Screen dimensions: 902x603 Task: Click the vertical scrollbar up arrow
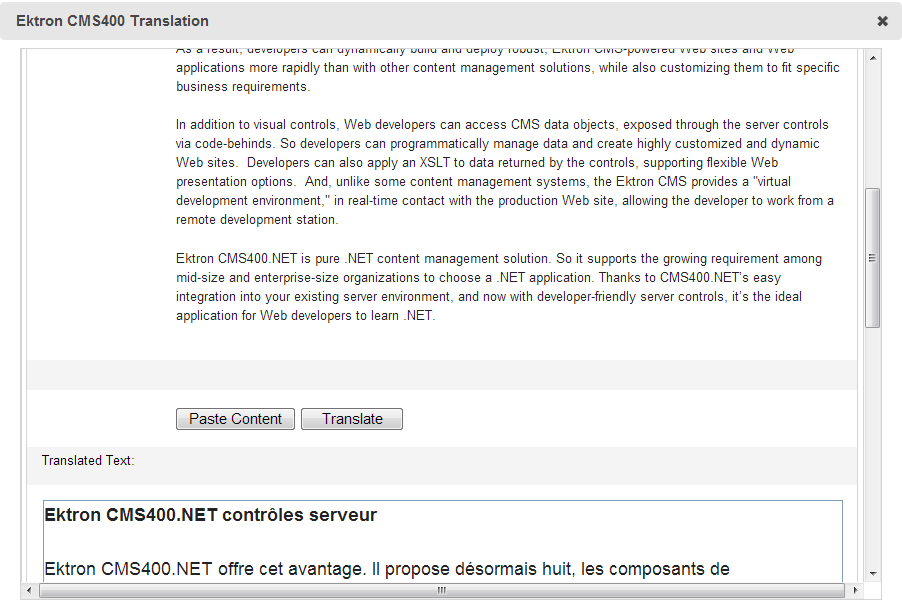[x=873, y=59]
